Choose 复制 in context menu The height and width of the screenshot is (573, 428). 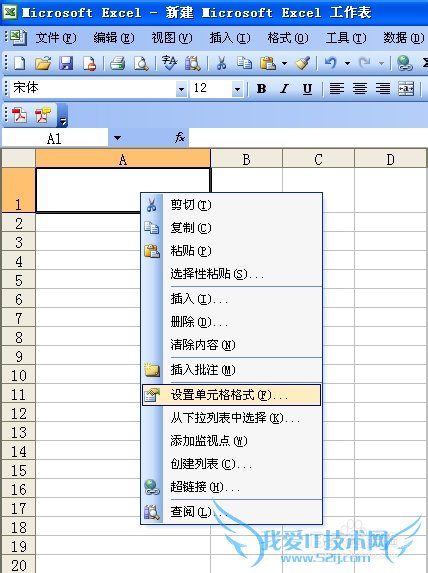(x=231, y=228)
